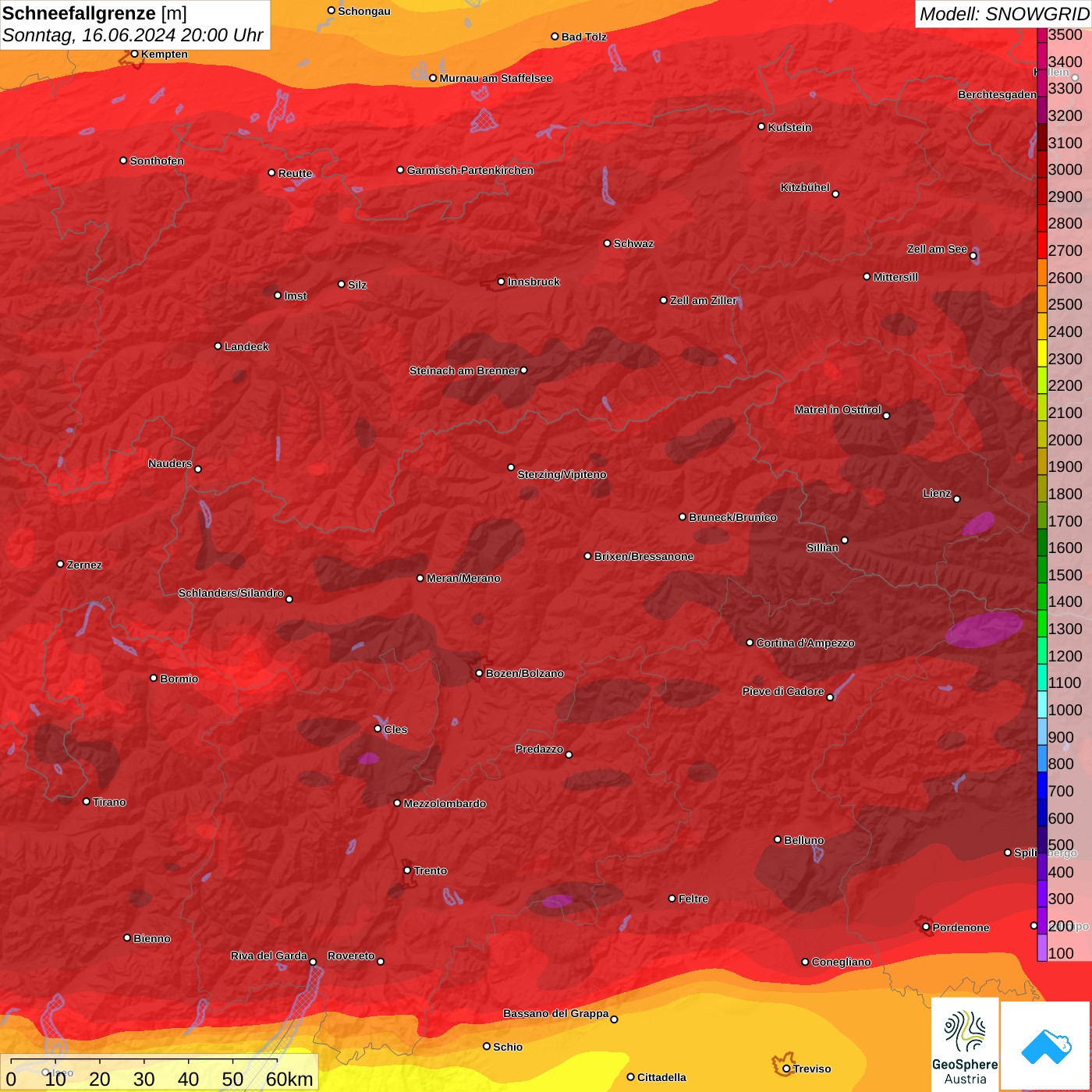Click the GeoSphere Austria logo

coord(965,1044)
